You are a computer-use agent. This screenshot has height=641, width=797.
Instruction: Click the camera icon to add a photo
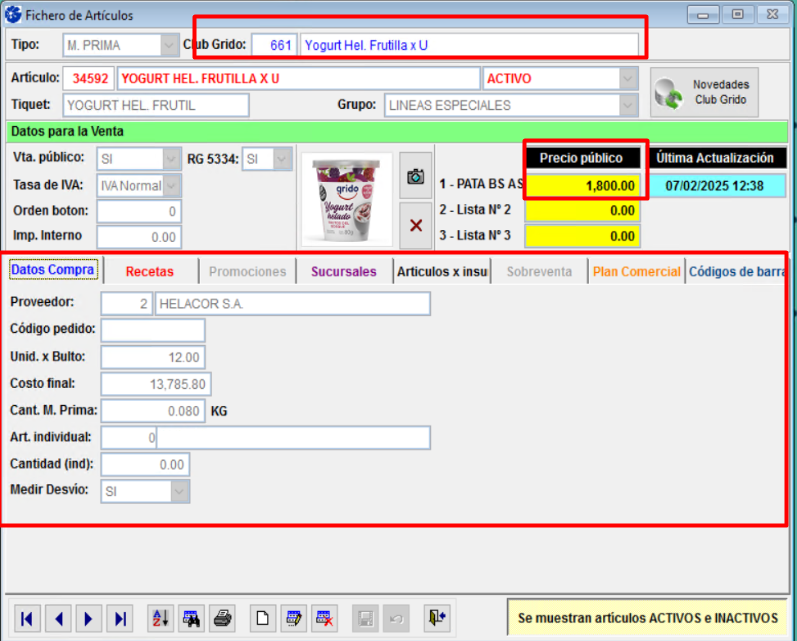point(416,176)
